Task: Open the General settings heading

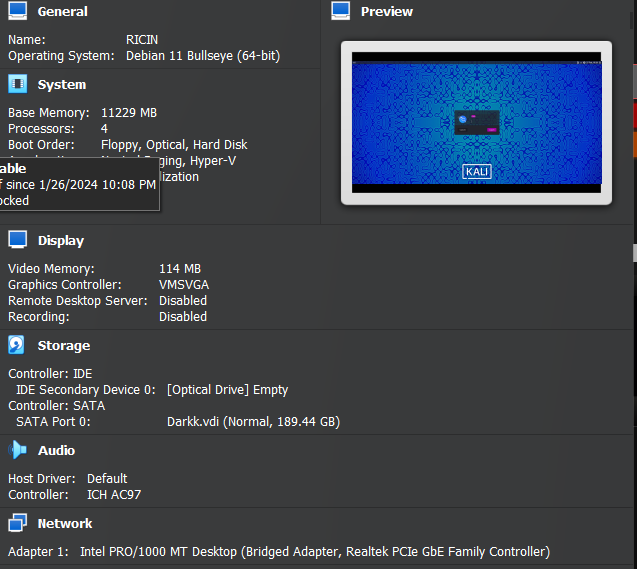Action: [63, 11]
